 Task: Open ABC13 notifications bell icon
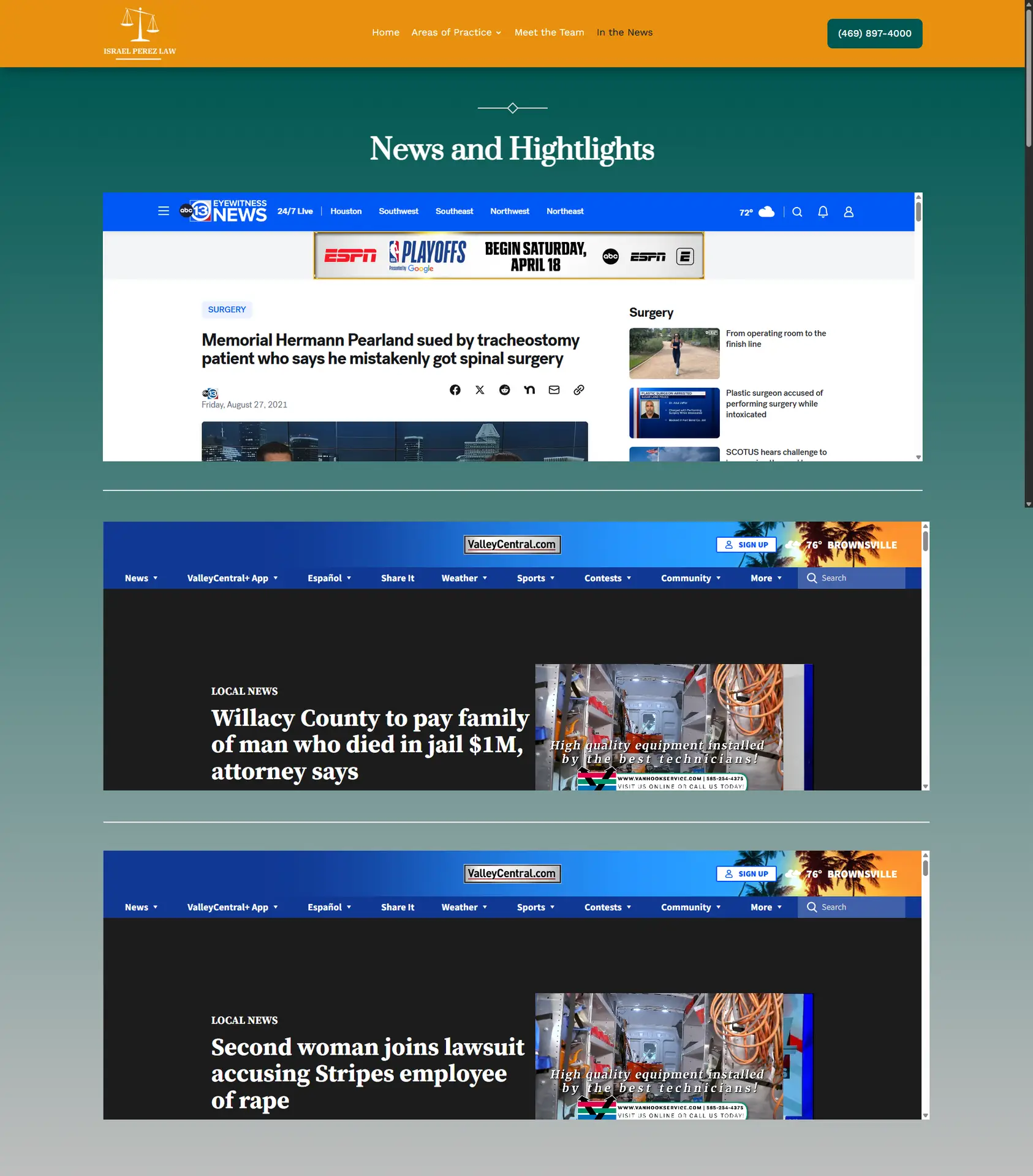[823, 212]
